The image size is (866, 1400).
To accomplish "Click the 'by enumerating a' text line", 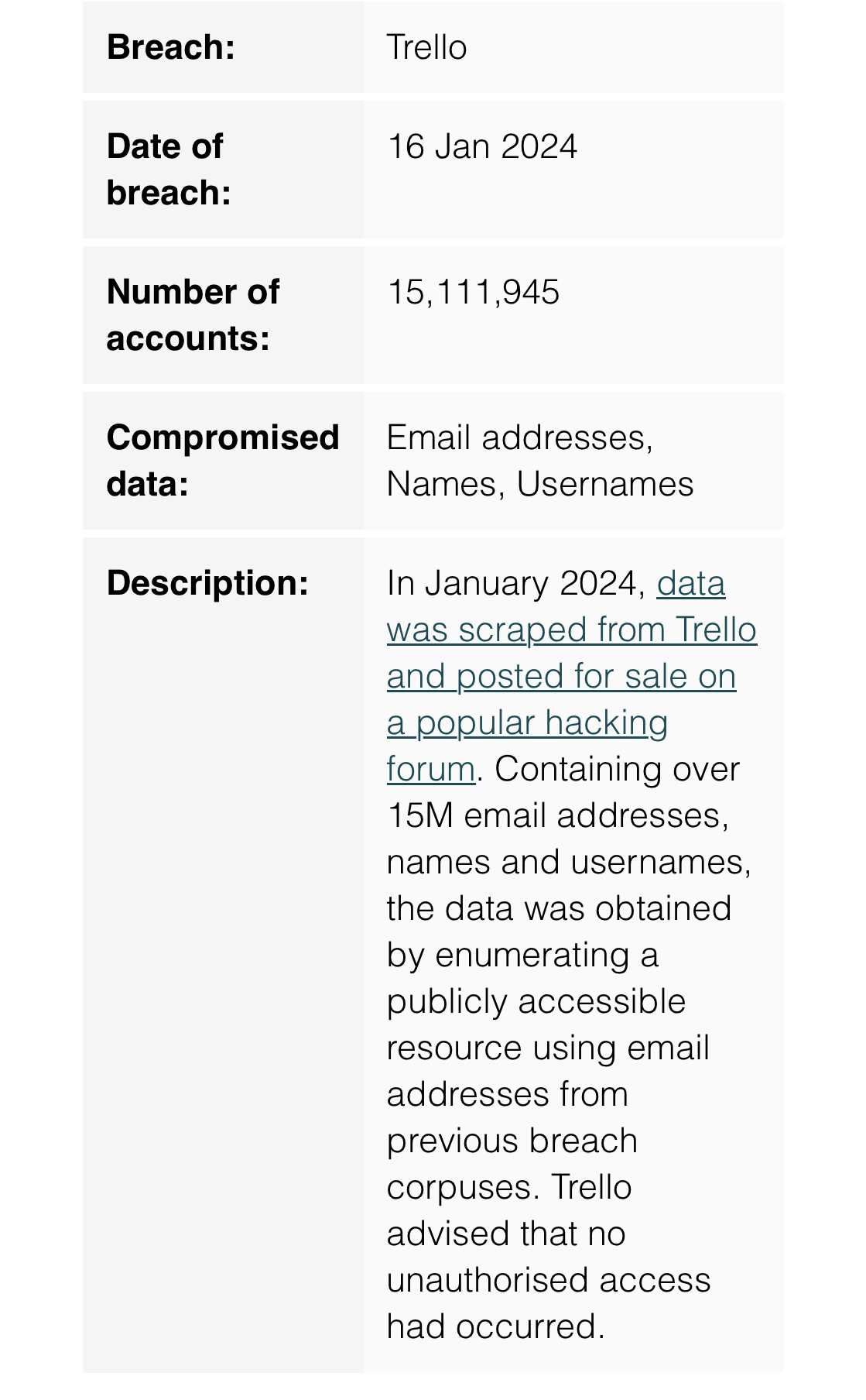I will tap(522, 956).
